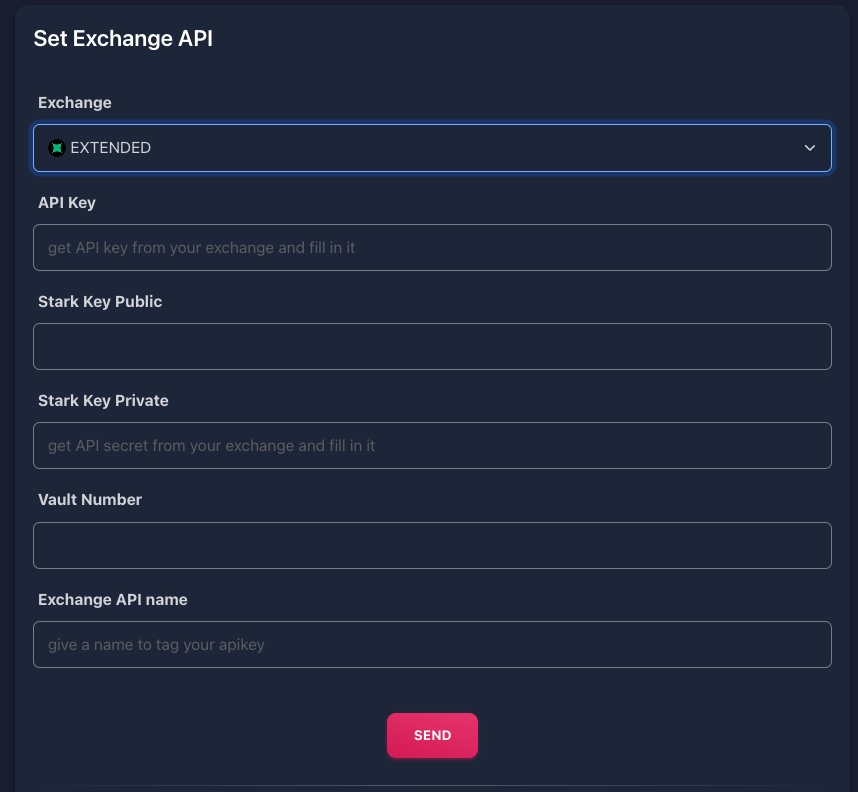Click the 'Exchange' field label
This screenshot has width=858, height=792.
coord(74,103)
